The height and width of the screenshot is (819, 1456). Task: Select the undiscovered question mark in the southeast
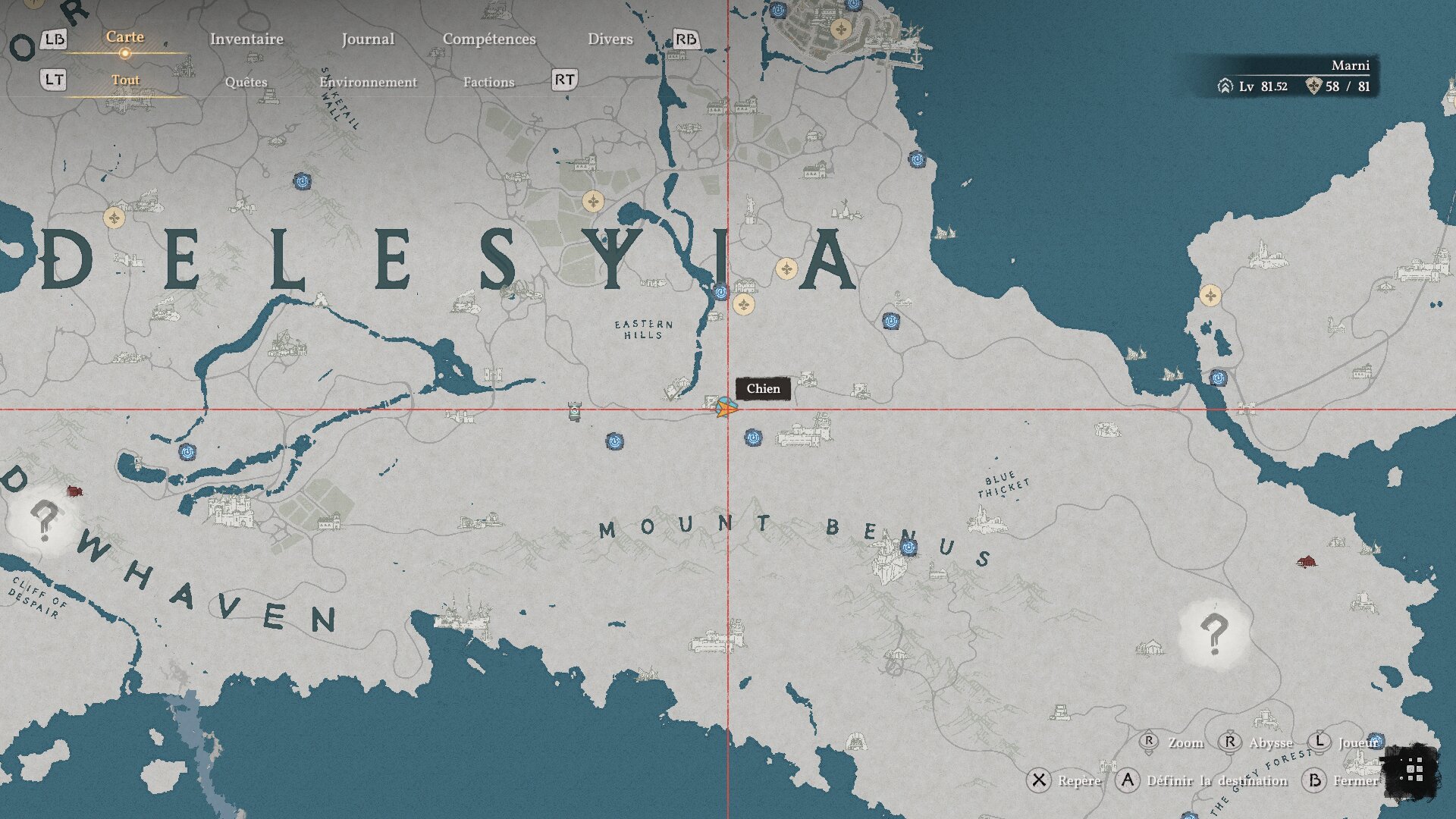[x=1213, y=633]
